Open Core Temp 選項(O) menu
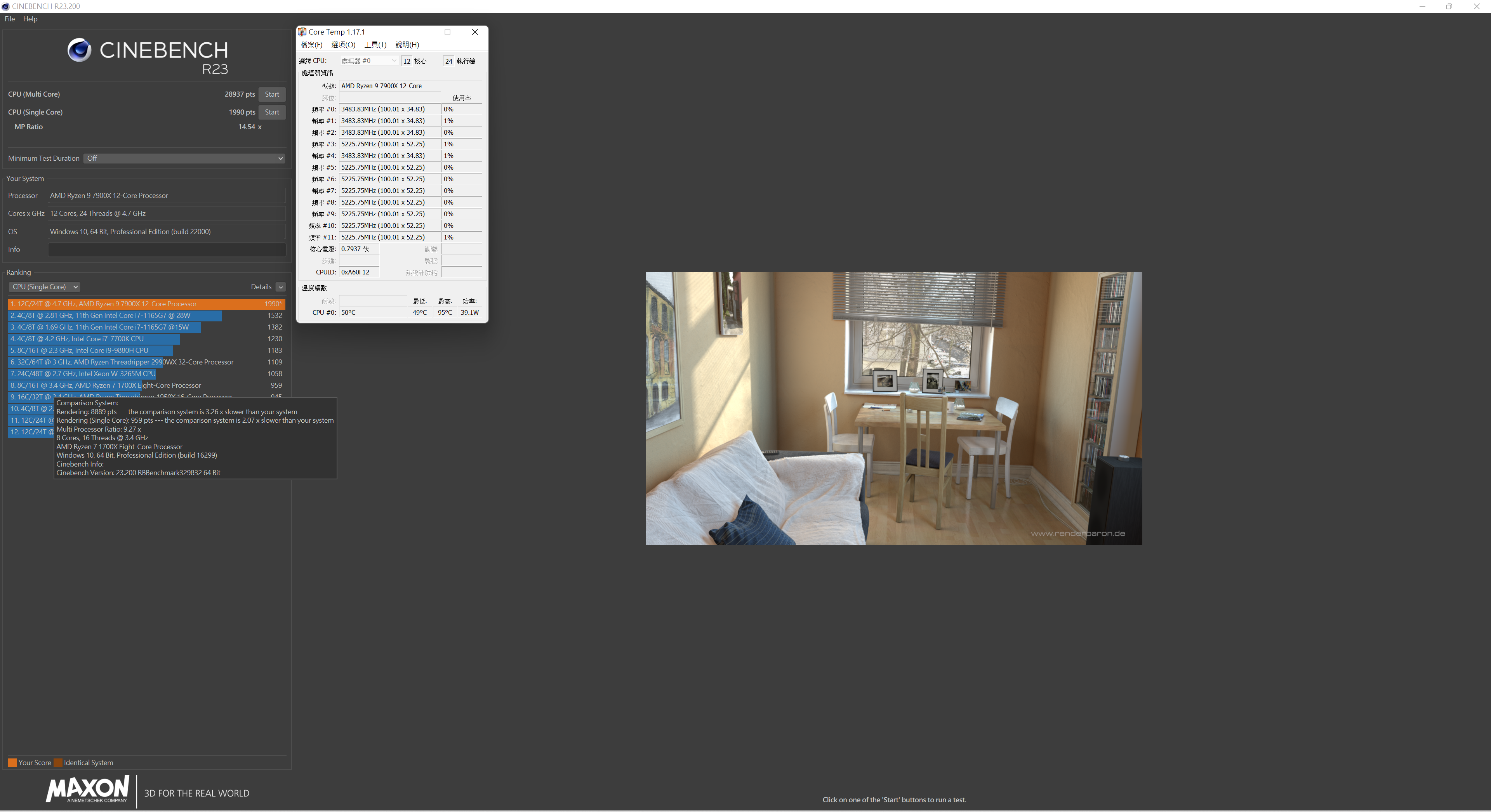Viewport: 1491px width, 812px height. coord(343,45)
